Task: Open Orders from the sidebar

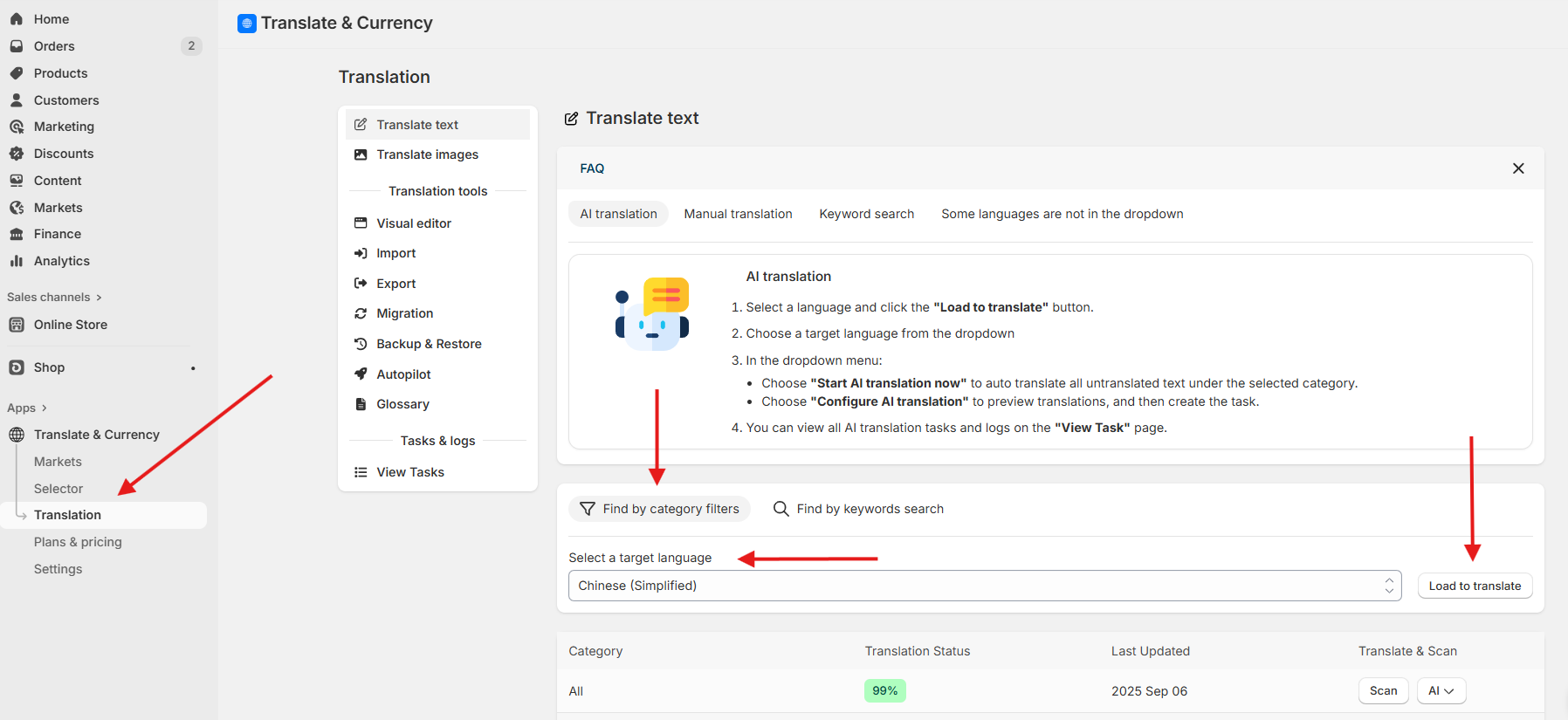Action: [54, 46]
